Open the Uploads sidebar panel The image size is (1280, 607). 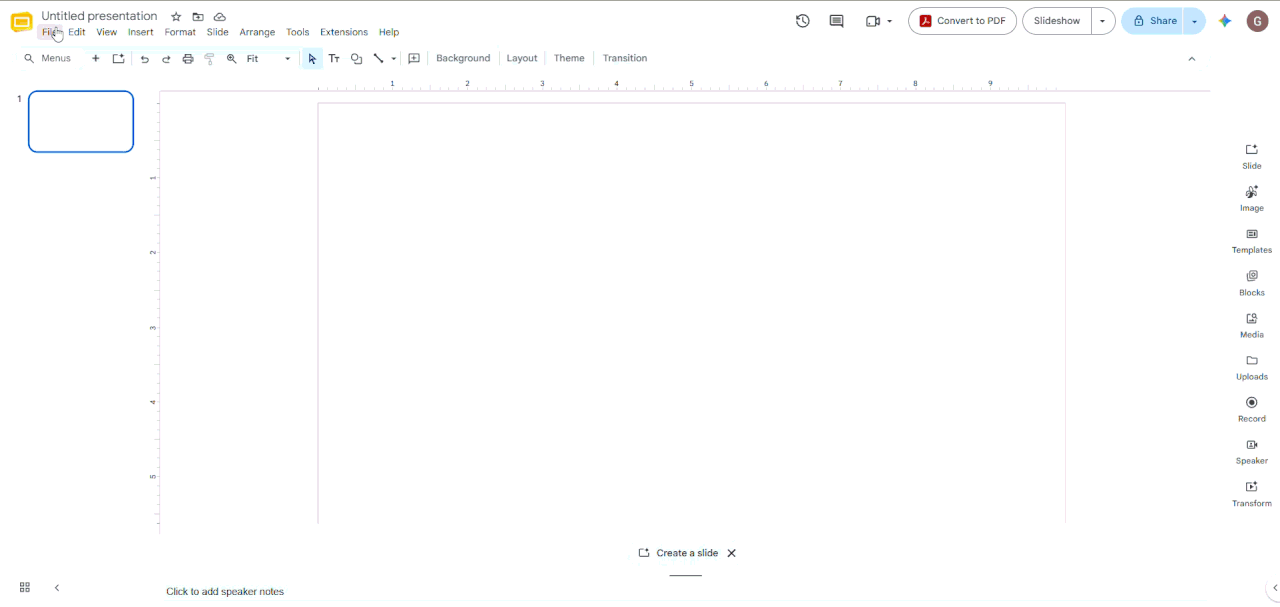tap(1252, 367)
